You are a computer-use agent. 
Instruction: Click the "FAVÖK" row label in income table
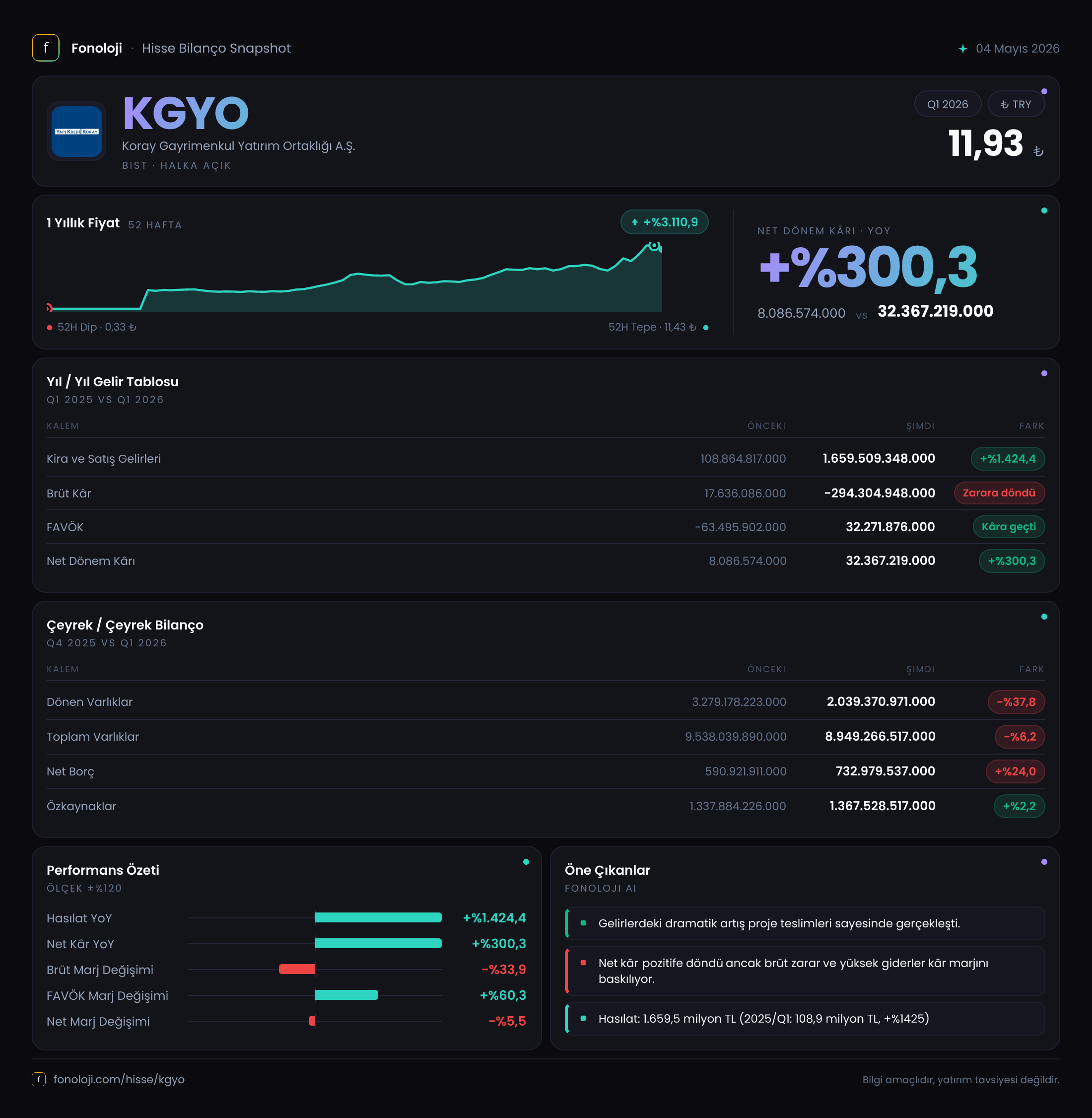tap(65, 527)
